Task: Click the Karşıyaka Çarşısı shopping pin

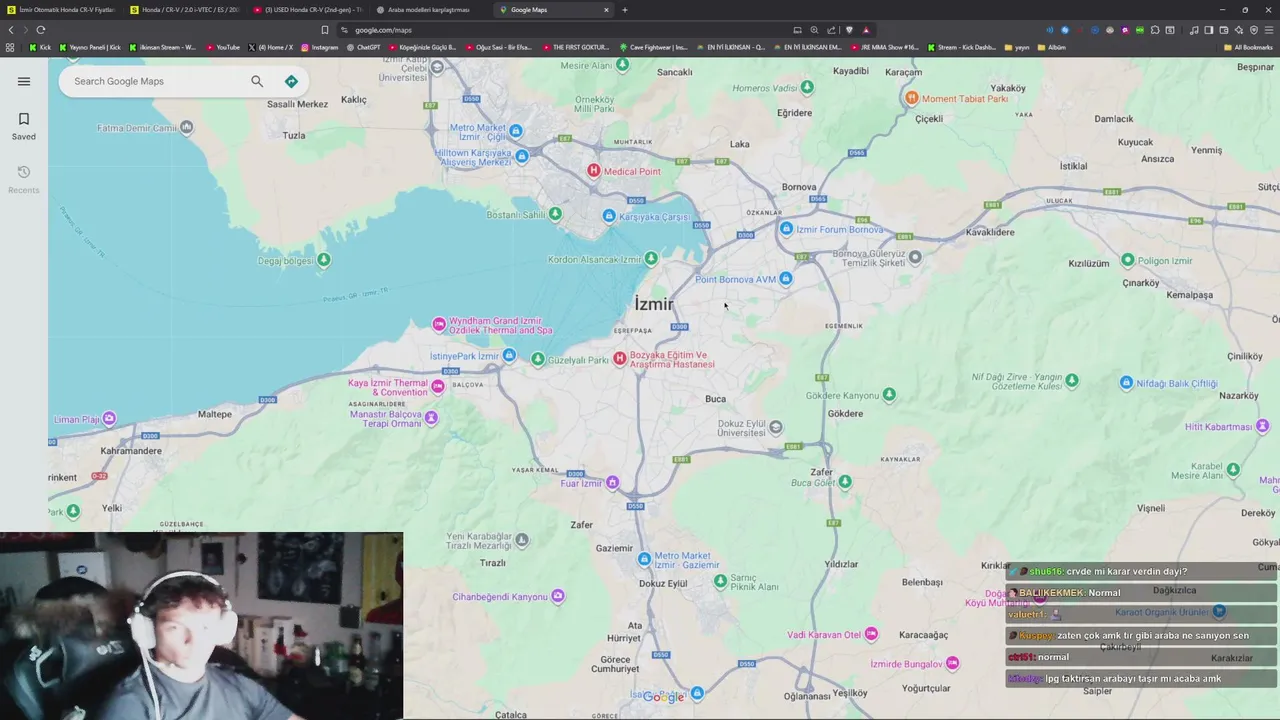Action: [609, 216]
